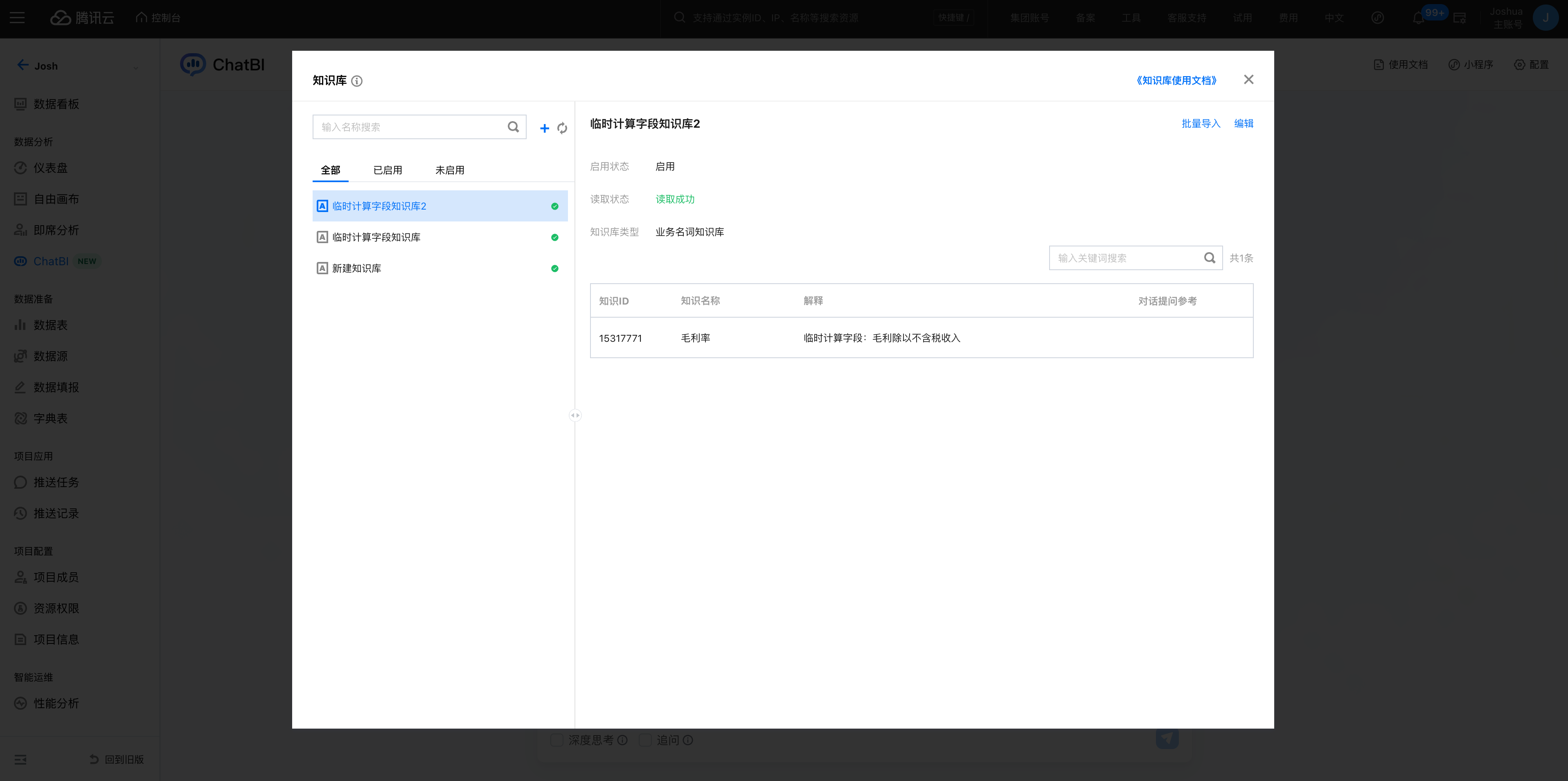The width and height of the screenshot is (1568, 781).
Task: Click the Joshua account avatar
Action: [1545, 18]
